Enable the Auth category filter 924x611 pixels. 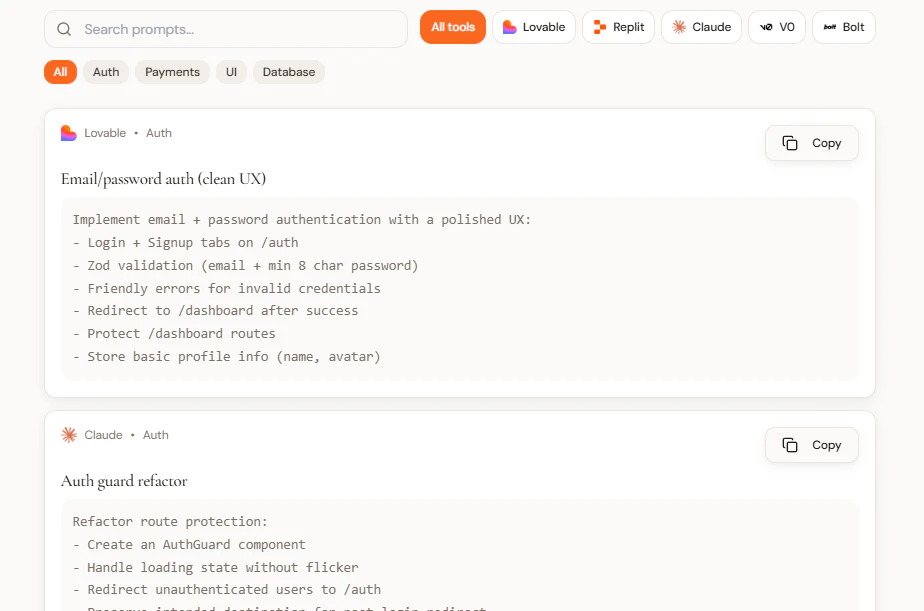pos(105,71)
